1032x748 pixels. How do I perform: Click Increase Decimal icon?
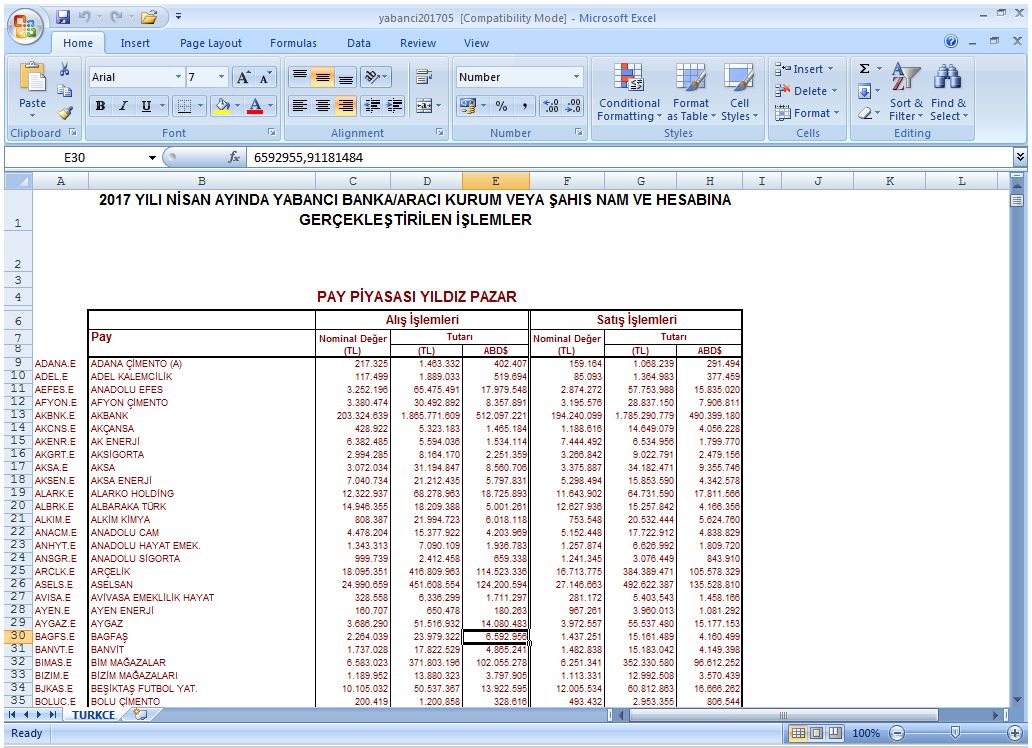pyautogui.click(x=551, y=106)
